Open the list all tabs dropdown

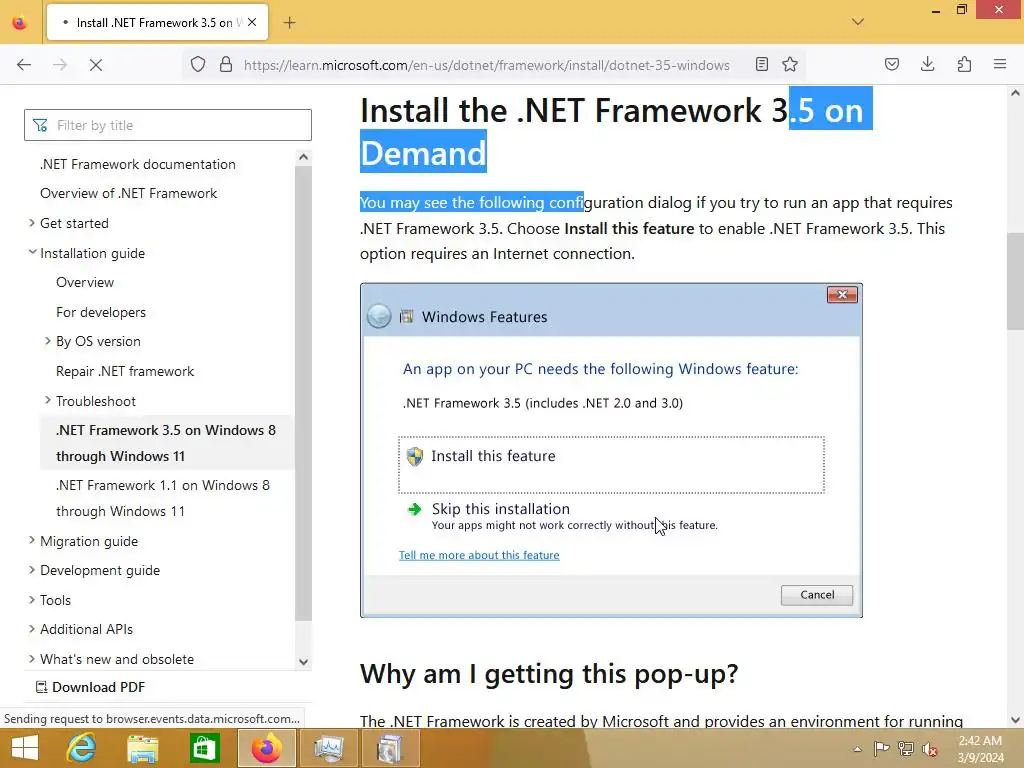[x=858, y=22]
